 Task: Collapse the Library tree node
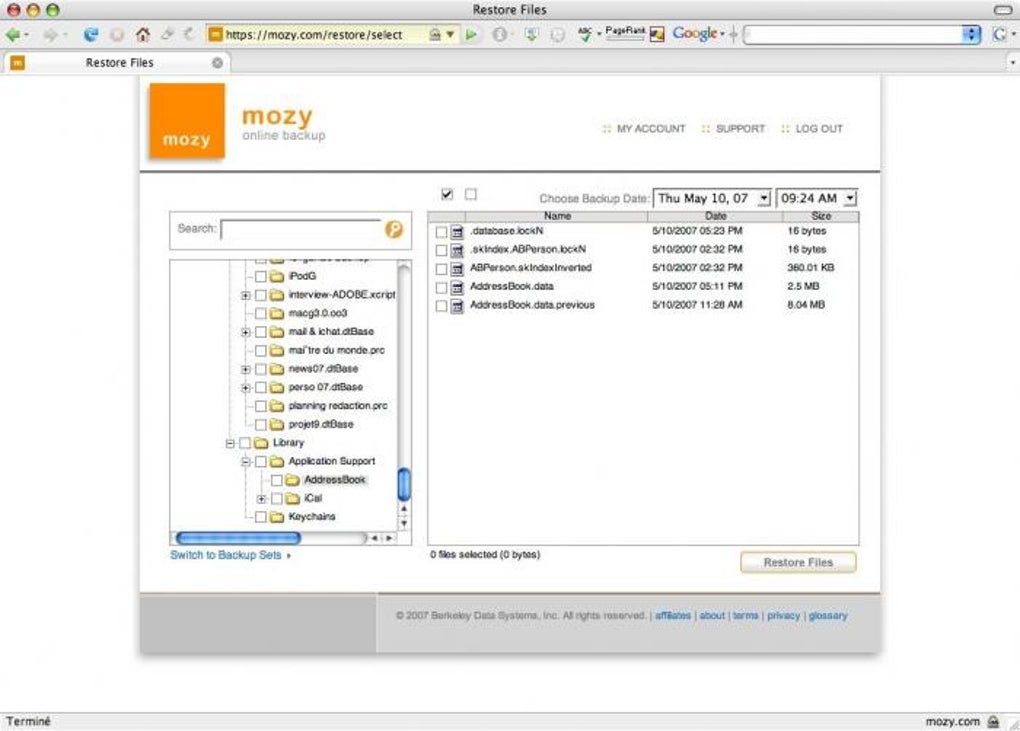pos(230,444)
